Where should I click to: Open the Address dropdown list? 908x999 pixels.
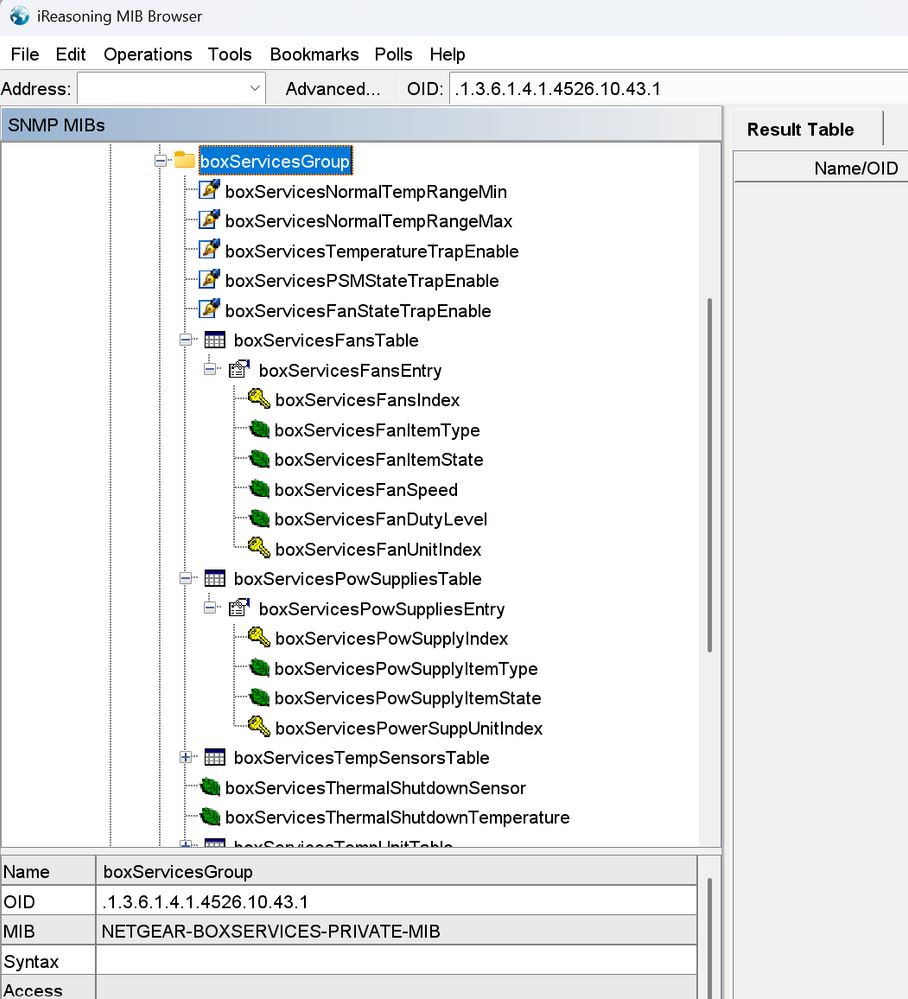(254, 88)
